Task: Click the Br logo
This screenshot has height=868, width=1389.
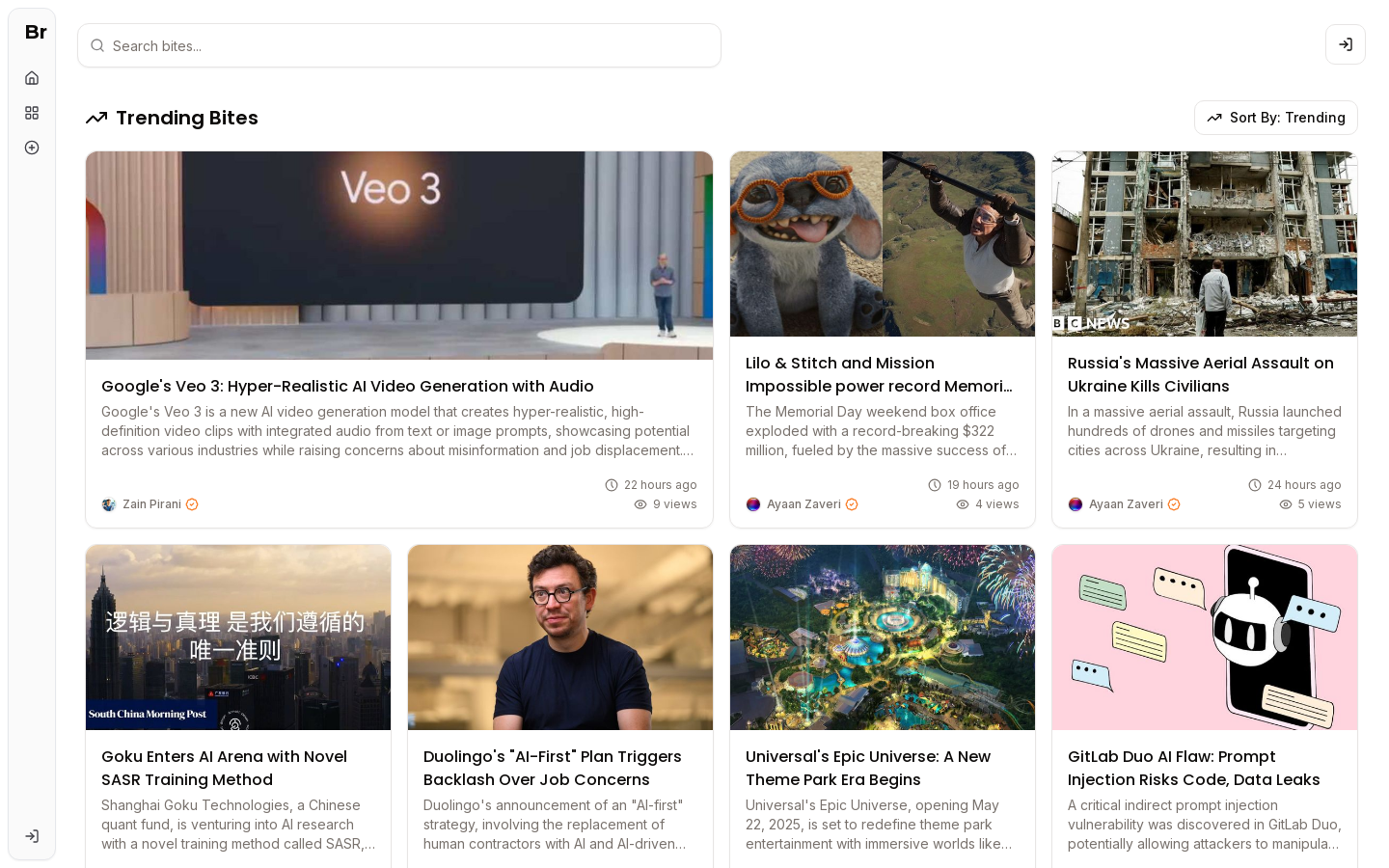Action: [36, 32]
